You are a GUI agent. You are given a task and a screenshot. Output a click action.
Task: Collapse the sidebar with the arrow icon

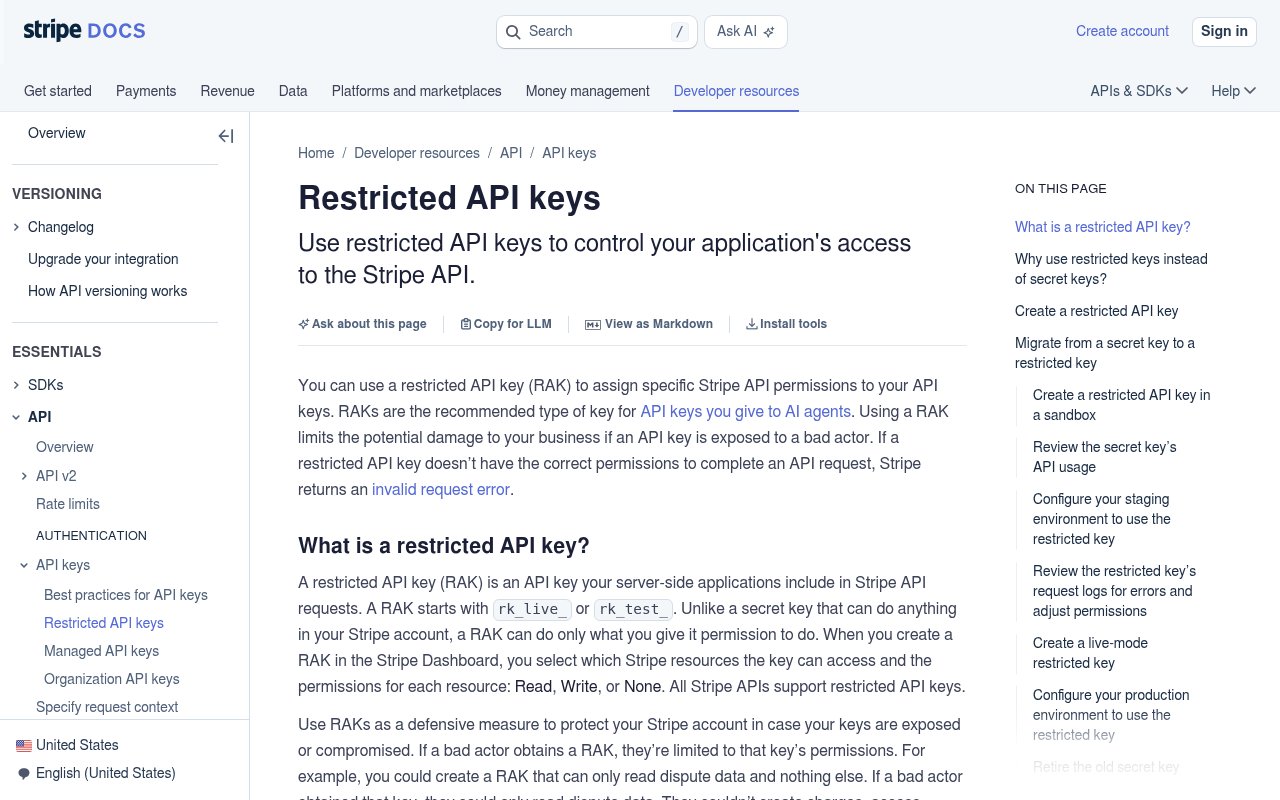226,136
